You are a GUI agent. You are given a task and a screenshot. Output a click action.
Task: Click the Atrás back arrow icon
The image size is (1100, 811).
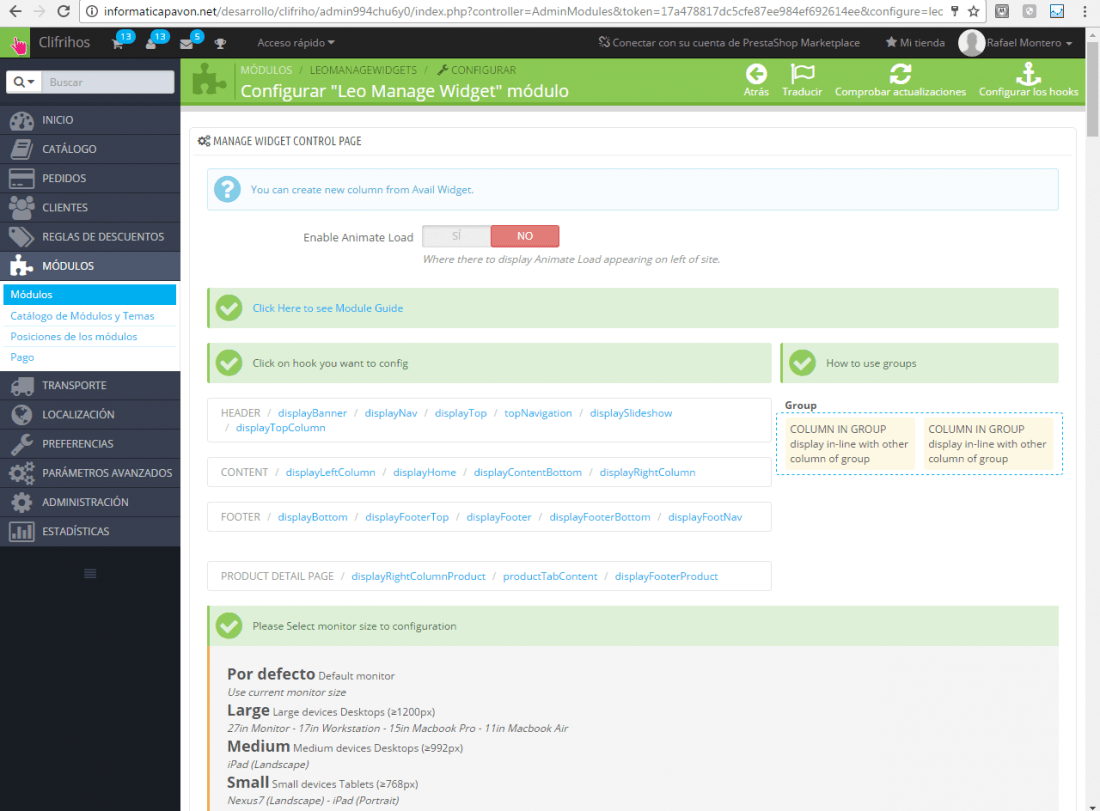coord(756,74)
